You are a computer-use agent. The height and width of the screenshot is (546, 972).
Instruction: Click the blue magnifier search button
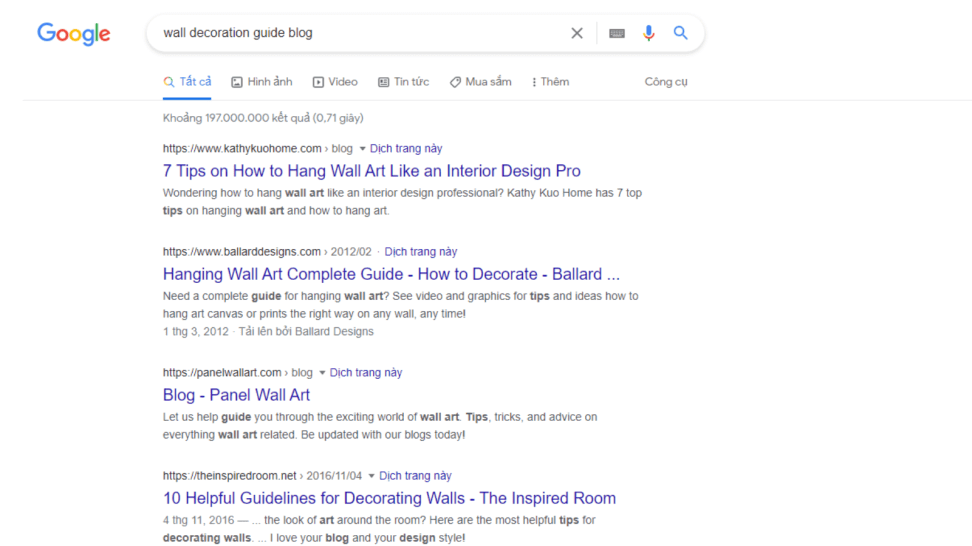tap(681, 33)
